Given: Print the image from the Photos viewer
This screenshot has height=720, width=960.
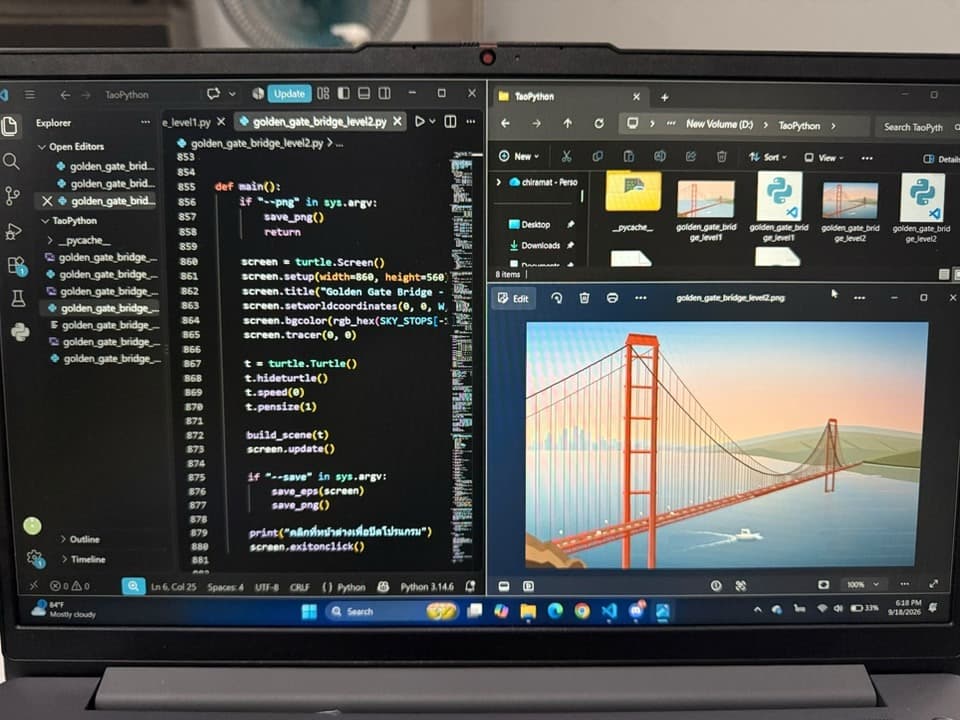Looking at the screenshot, I should pos(612,298).
